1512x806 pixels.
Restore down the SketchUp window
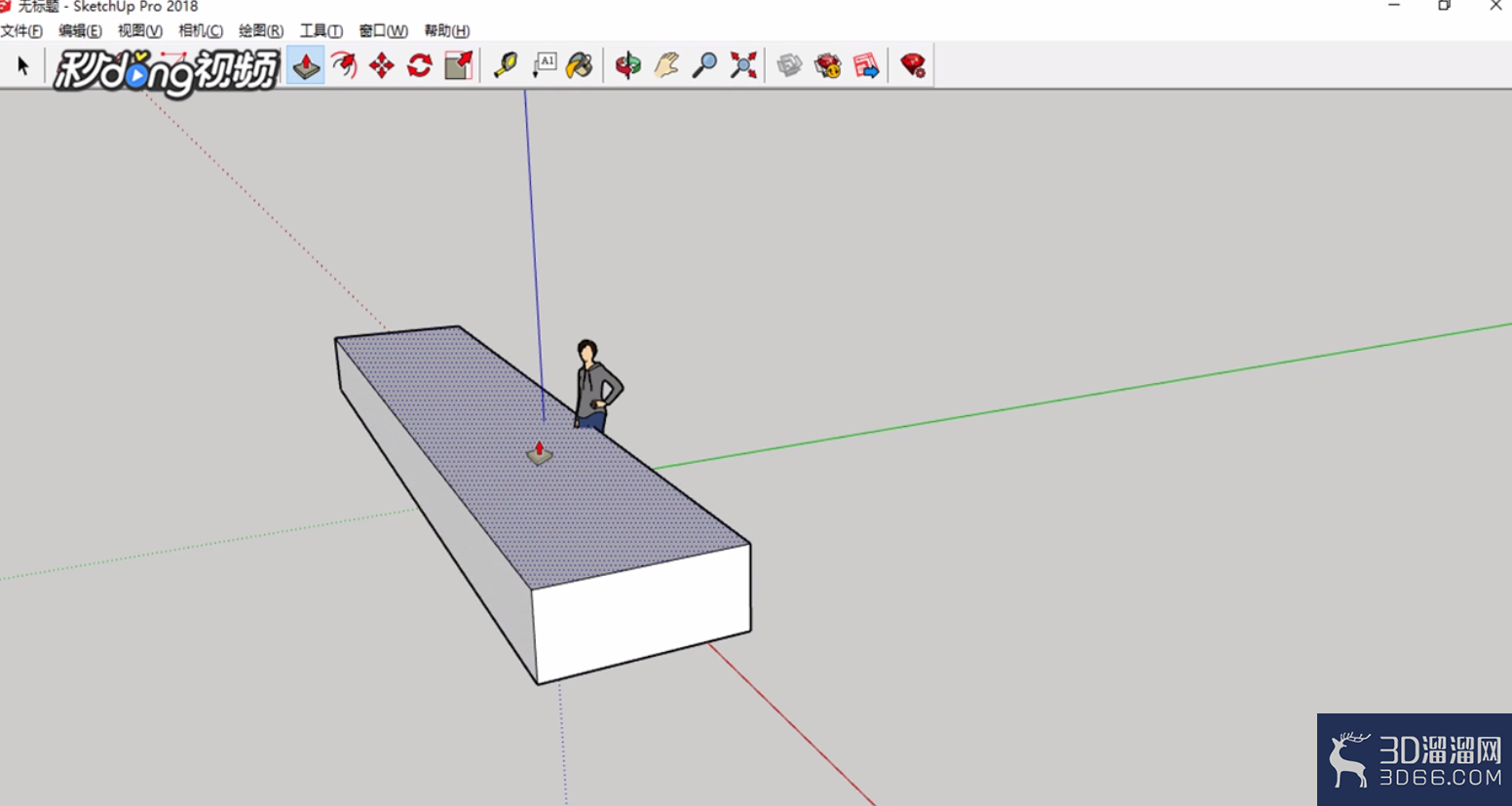tap(1445, 6)
